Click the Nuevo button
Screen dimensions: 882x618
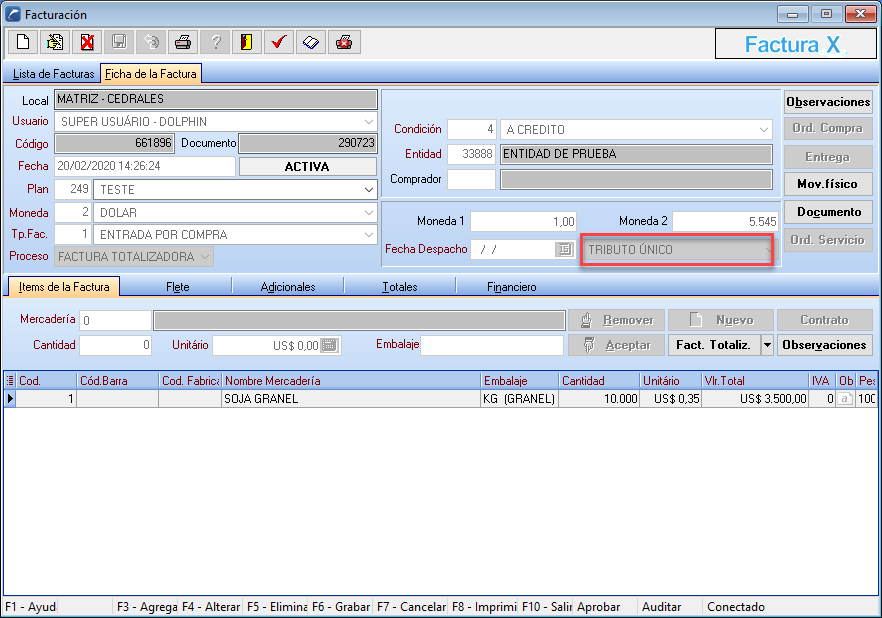[x=721, y=320]
